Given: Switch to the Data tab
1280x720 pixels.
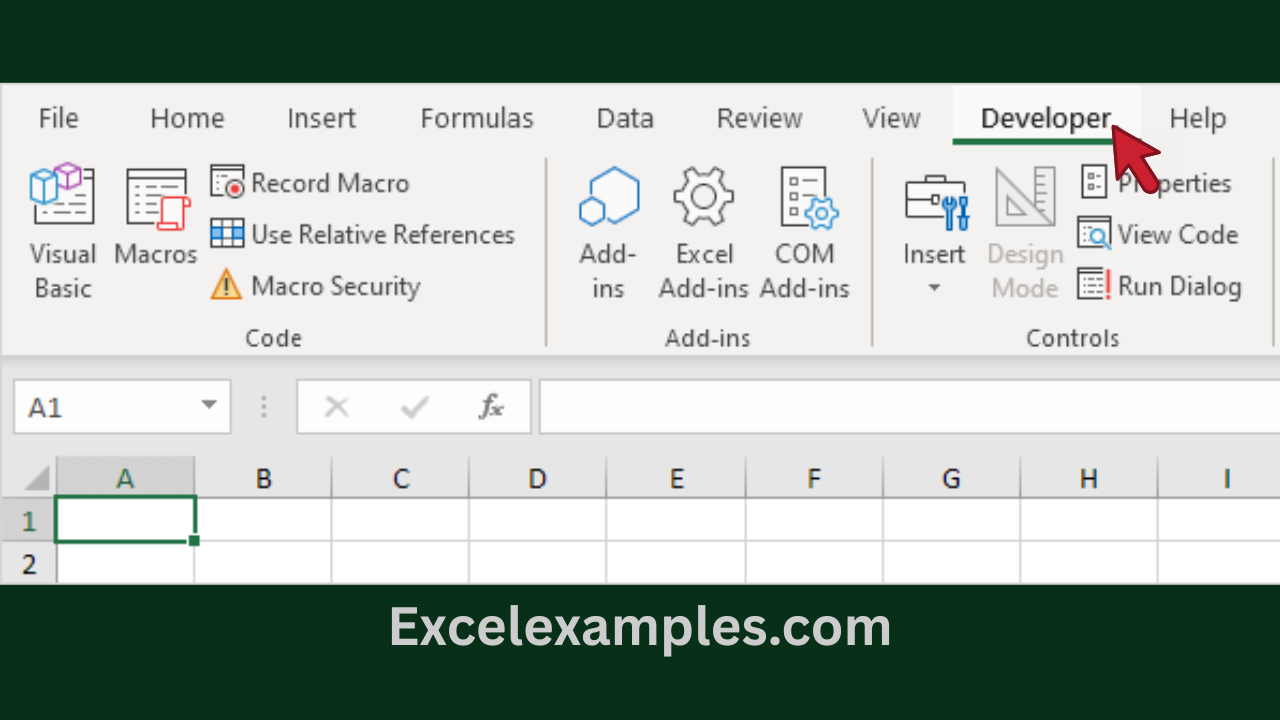Looking at the screenshot, I should (x=625, y=118).
